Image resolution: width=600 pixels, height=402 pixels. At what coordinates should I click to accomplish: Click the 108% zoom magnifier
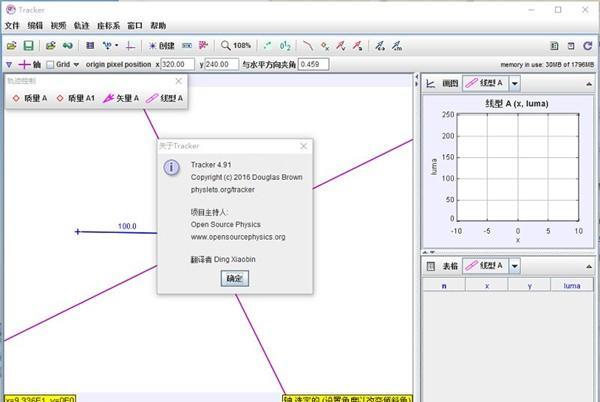[236, 46]
